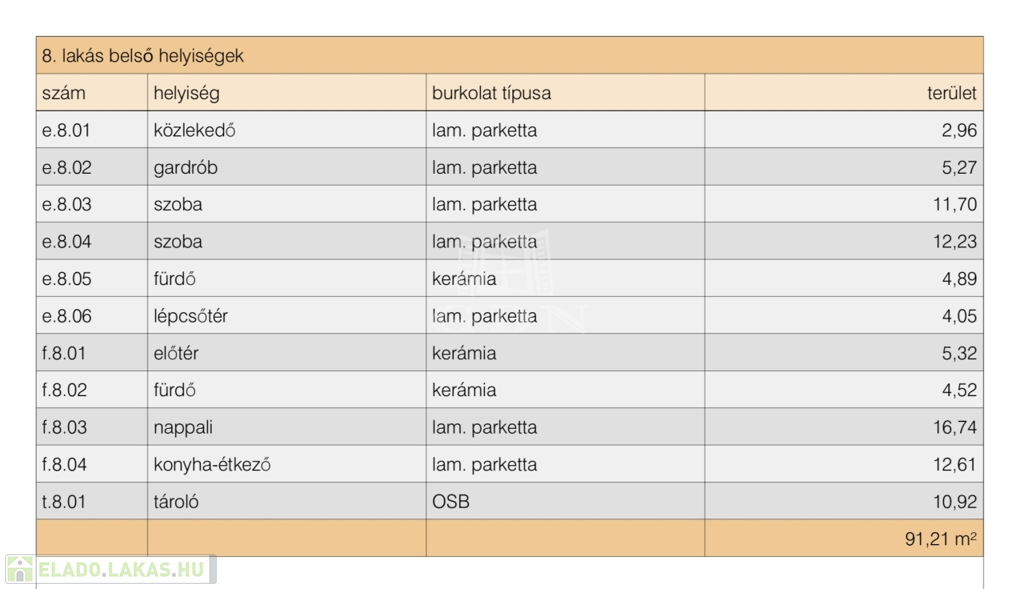The height and width of the screenshot is (589, 1024).
Task: Select the "OSB" floor covering cell
Action: 450,501
